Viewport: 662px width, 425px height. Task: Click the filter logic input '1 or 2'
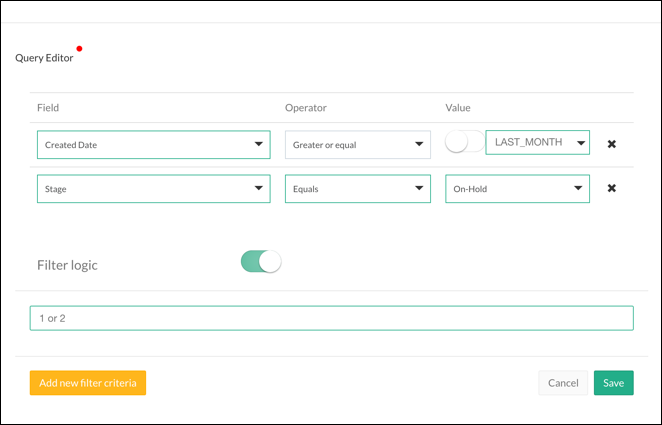click(331, 318)
